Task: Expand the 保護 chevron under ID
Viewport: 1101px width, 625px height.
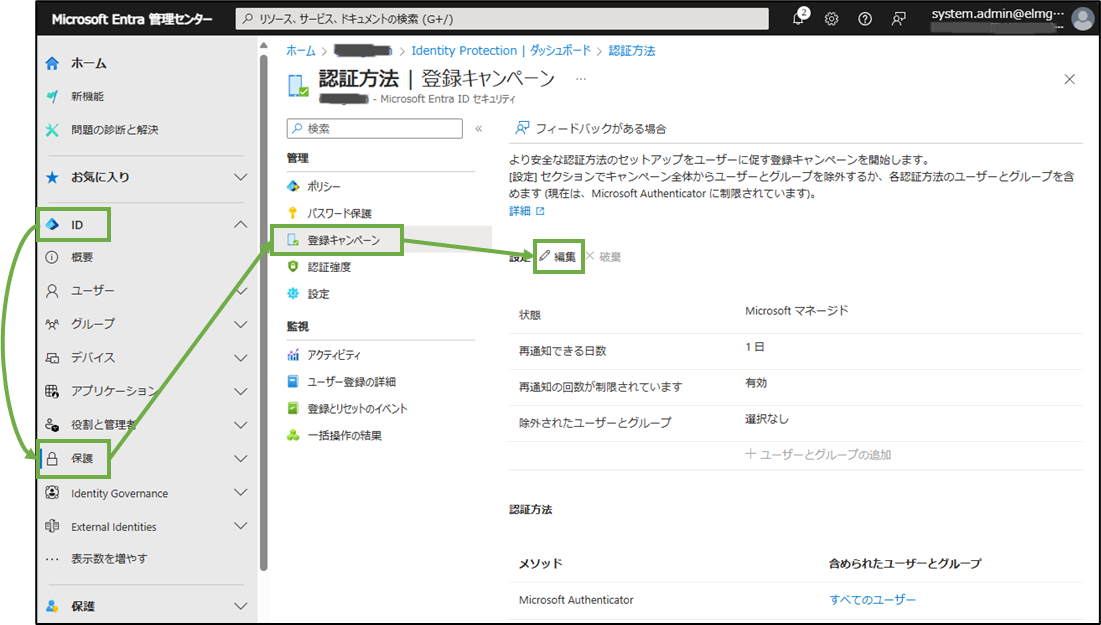Action: [x=240, y=459]
